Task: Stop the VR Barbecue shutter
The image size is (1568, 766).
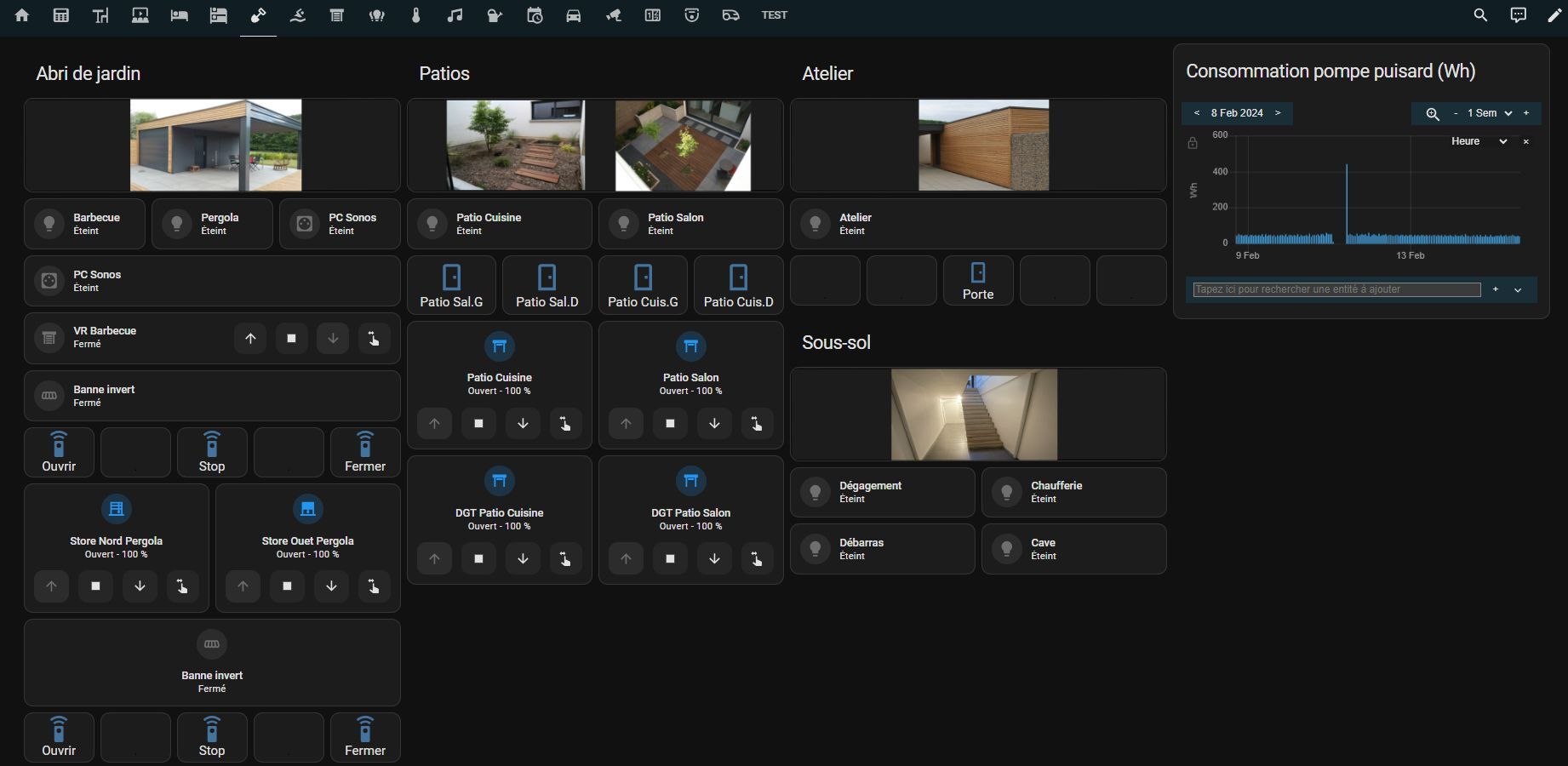Action: (291, 339)
